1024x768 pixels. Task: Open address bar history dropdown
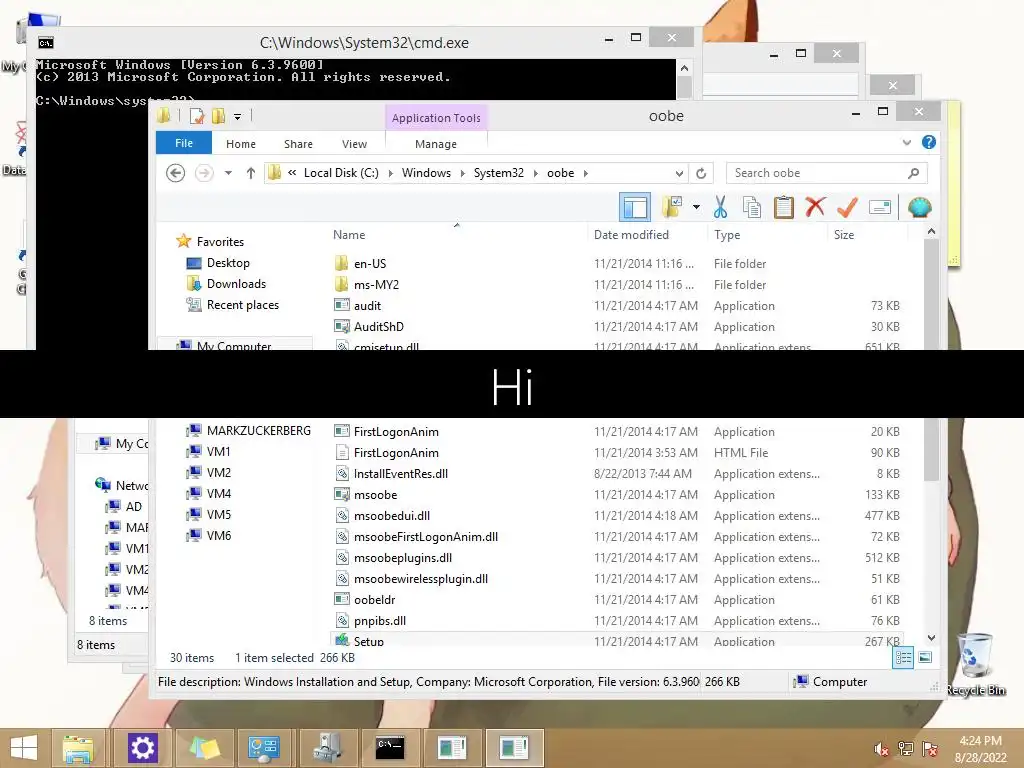679,173
